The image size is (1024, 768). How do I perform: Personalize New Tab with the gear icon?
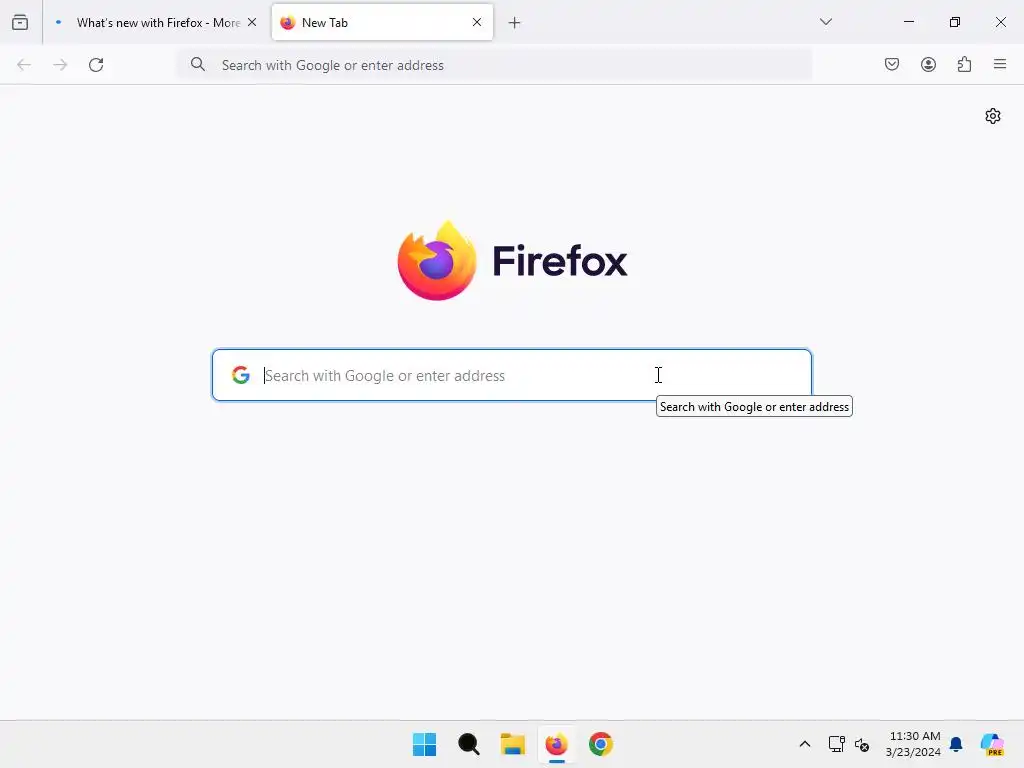point(993,116)
